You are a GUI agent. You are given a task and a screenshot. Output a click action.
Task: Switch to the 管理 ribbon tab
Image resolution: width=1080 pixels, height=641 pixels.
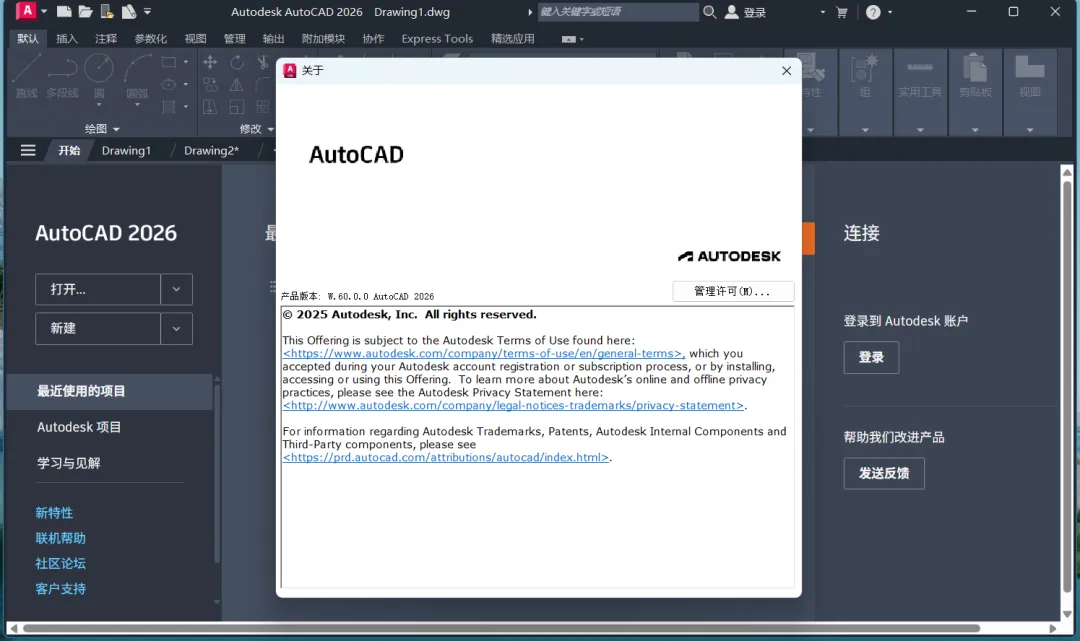click(234, 39)
